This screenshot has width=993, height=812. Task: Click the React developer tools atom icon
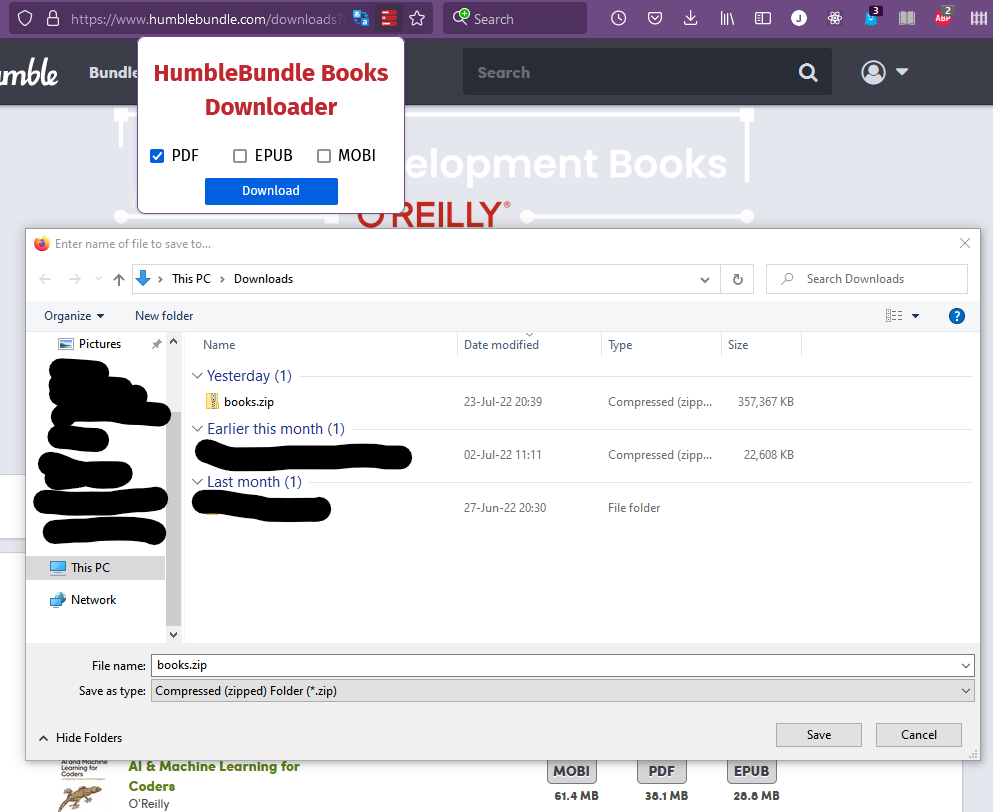[x=835, y=18]
